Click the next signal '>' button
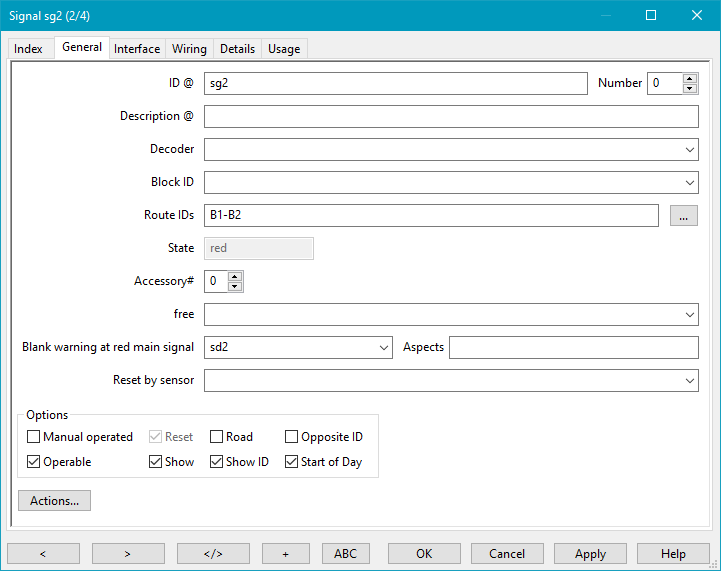Screen dimensions: 721x571 [128, 553]
